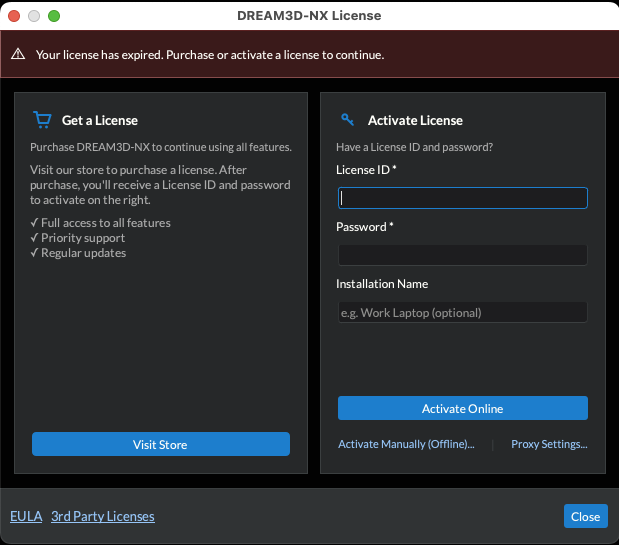Focus the License ID input field
The width and height of the screenshot is (619, 545).
(x=463, y=198)
